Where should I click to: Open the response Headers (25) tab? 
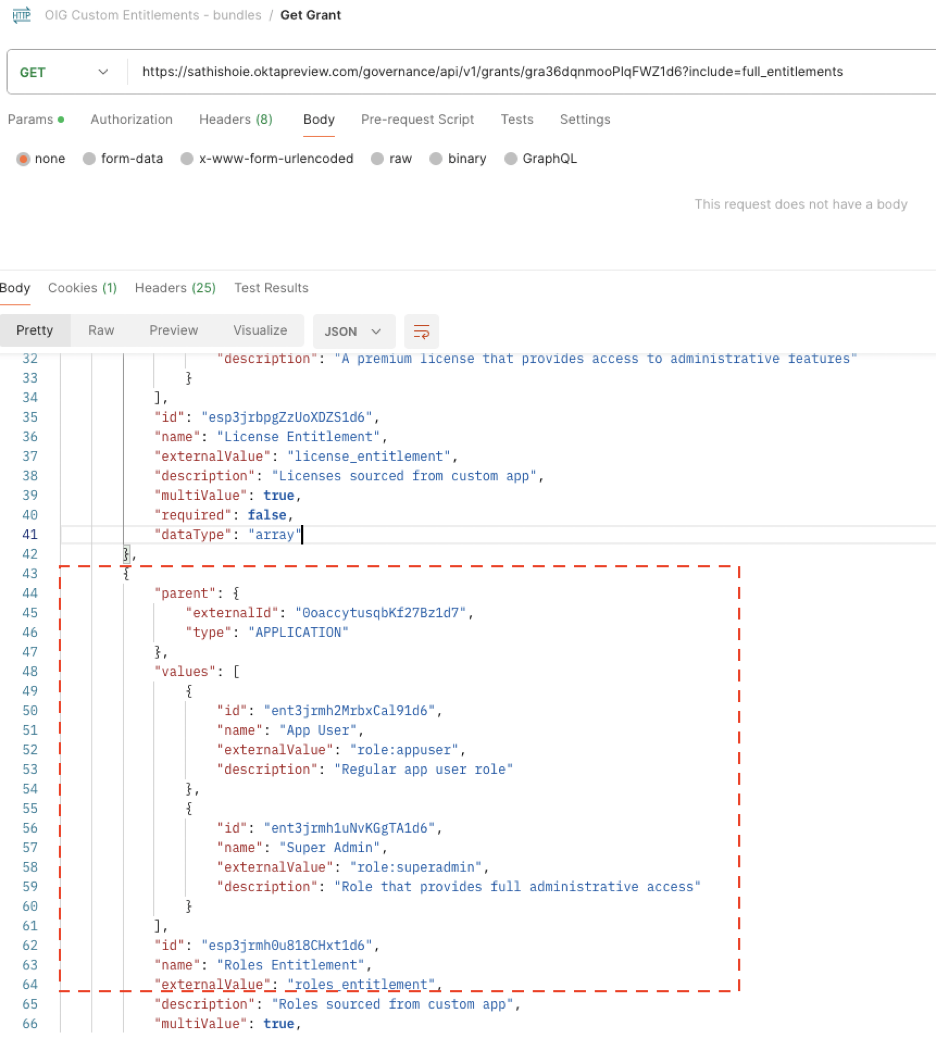175,288
